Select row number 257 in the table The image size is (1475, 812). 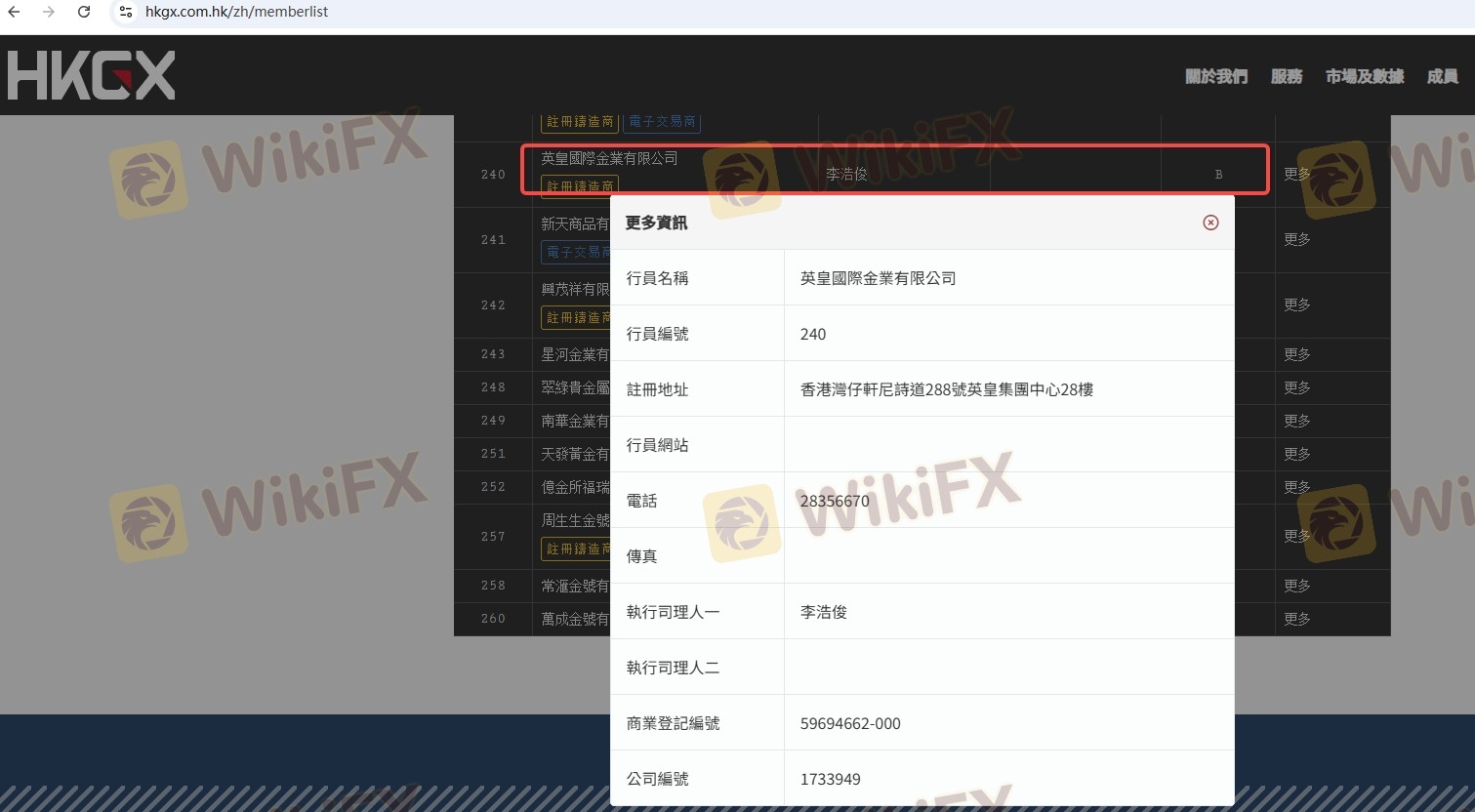tap(493, 537)
